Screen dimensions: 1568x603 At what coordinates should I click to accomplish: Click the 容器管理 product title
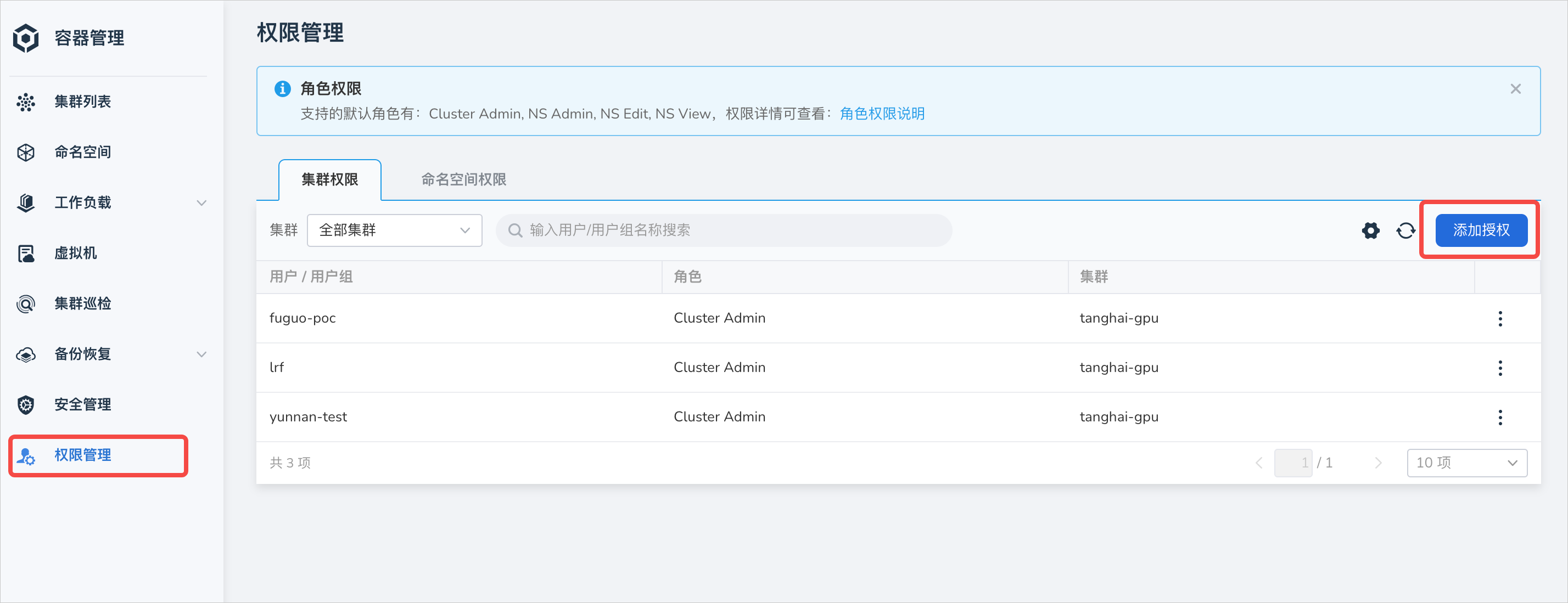click(89, 38)
